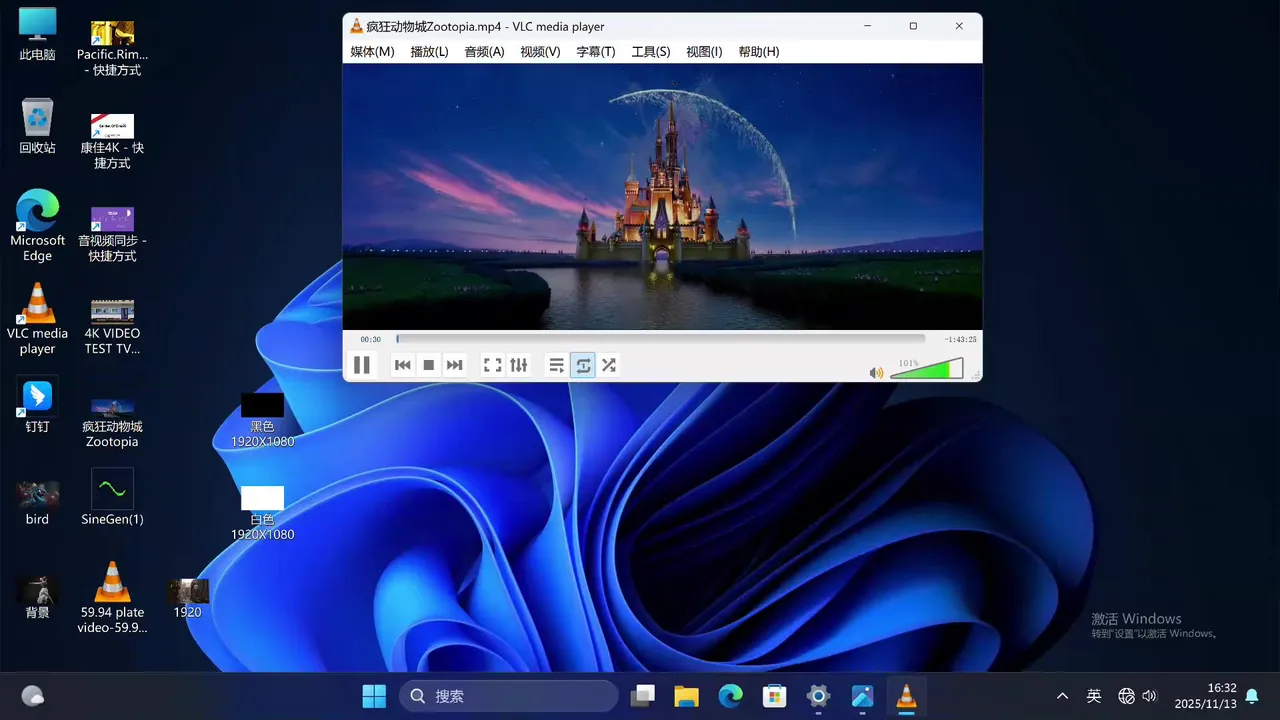Toggle remaining time display -1:43:25
The height and width of the screenshot is (720, 1280).
click(x=960, y=340)
